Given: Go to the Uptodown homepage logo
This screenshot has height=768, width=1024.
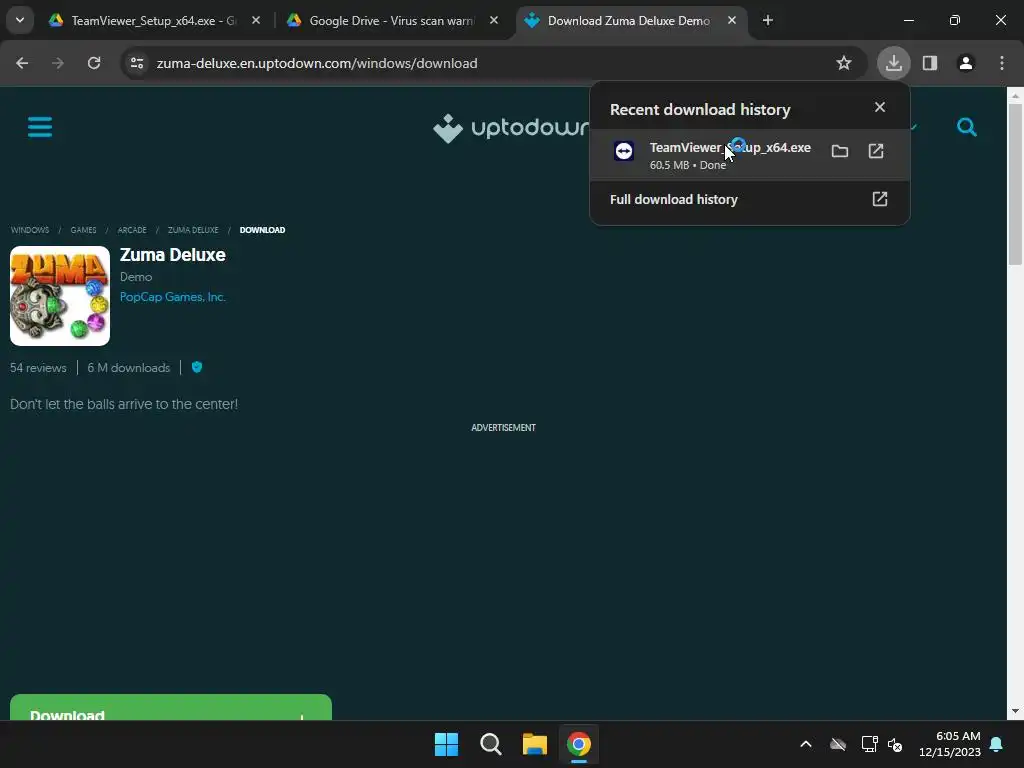Looking at the screenshot, I should [x=511, y=128].
